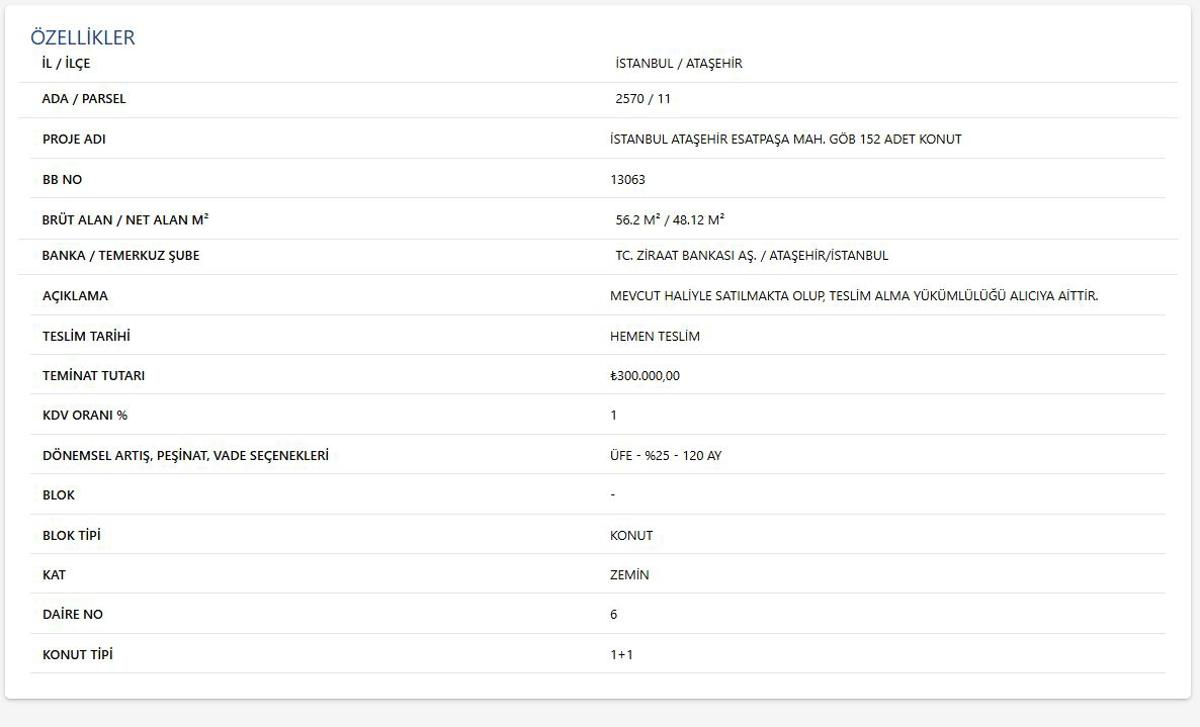Click the TEMİNAT TUTARI amount ₺300.000,00
1200x727 pixels.
click(x=644, y=376)
